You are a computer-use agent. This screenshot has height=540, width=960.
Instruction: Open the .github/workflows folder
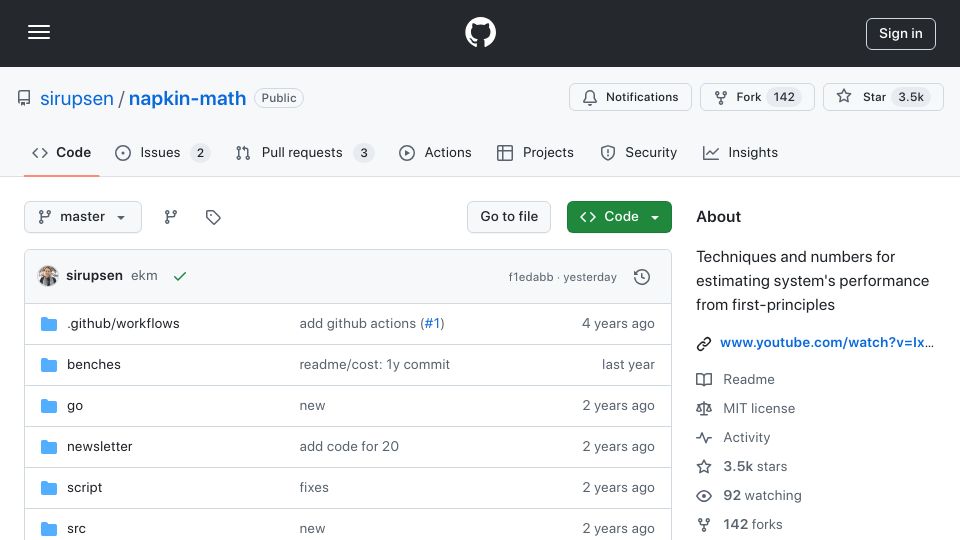click(x=123, y=323)
